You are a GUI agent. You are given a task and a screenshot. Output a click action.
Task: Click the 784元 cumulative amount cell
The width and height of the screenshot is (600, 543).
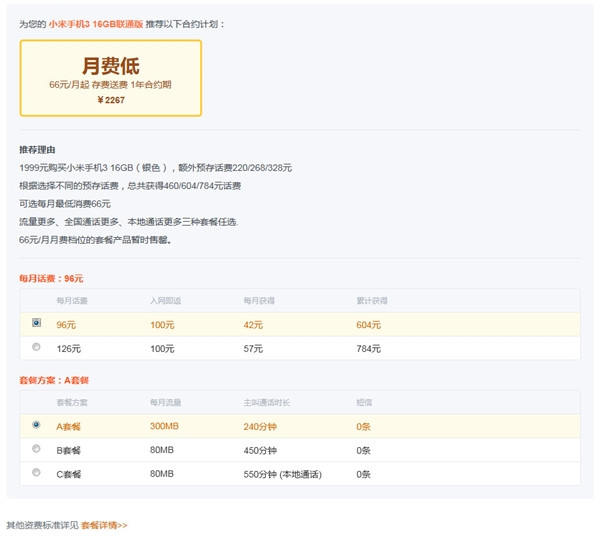[368, 348]
